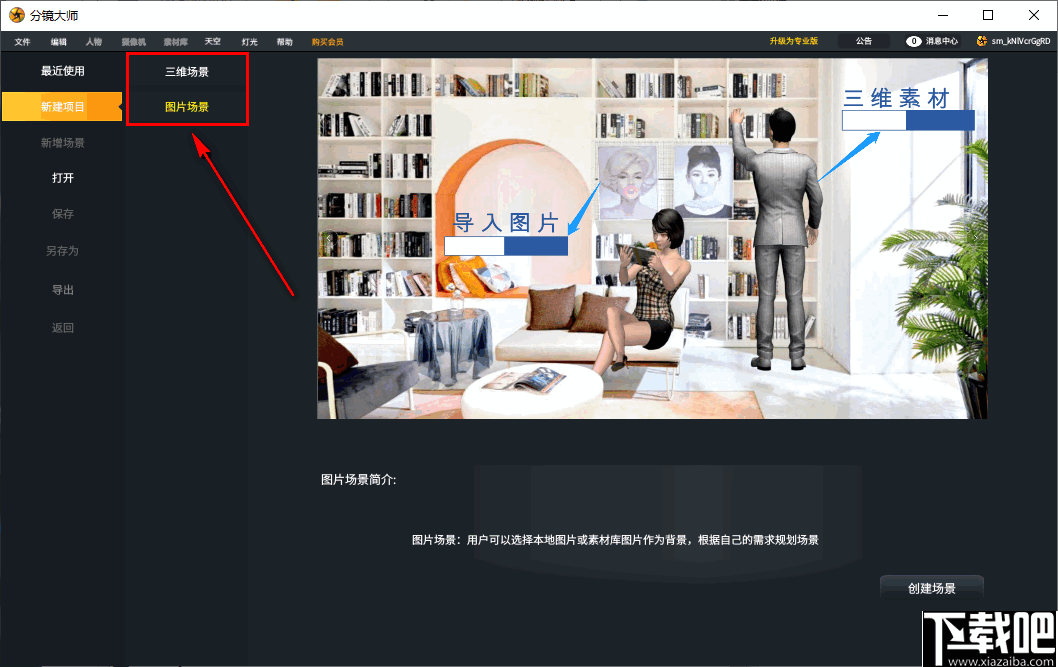Click the 创建场景 create scene button
This screenshot has width=1058, height=667.
pos(930,589)
